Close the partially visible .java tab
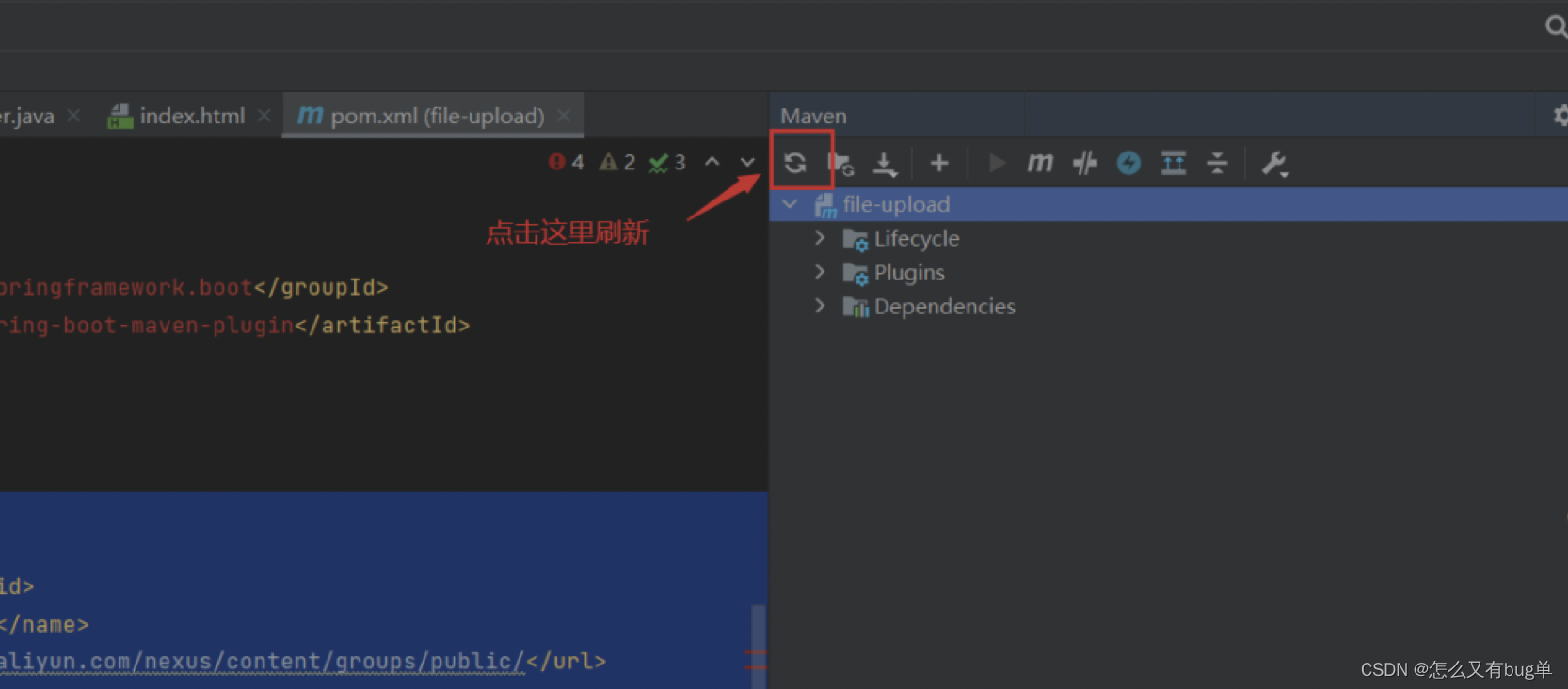Image resolution: width=1568 pixels, height=689 pixels. pyautogui.click(x=73, y=115)
